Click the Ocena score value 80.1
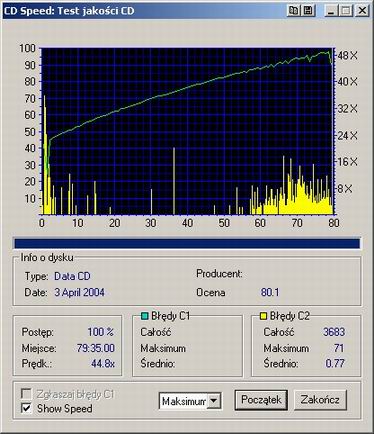The width and height of the screenshot is (374, 434). pyautogui.click(x=270, y=292)
